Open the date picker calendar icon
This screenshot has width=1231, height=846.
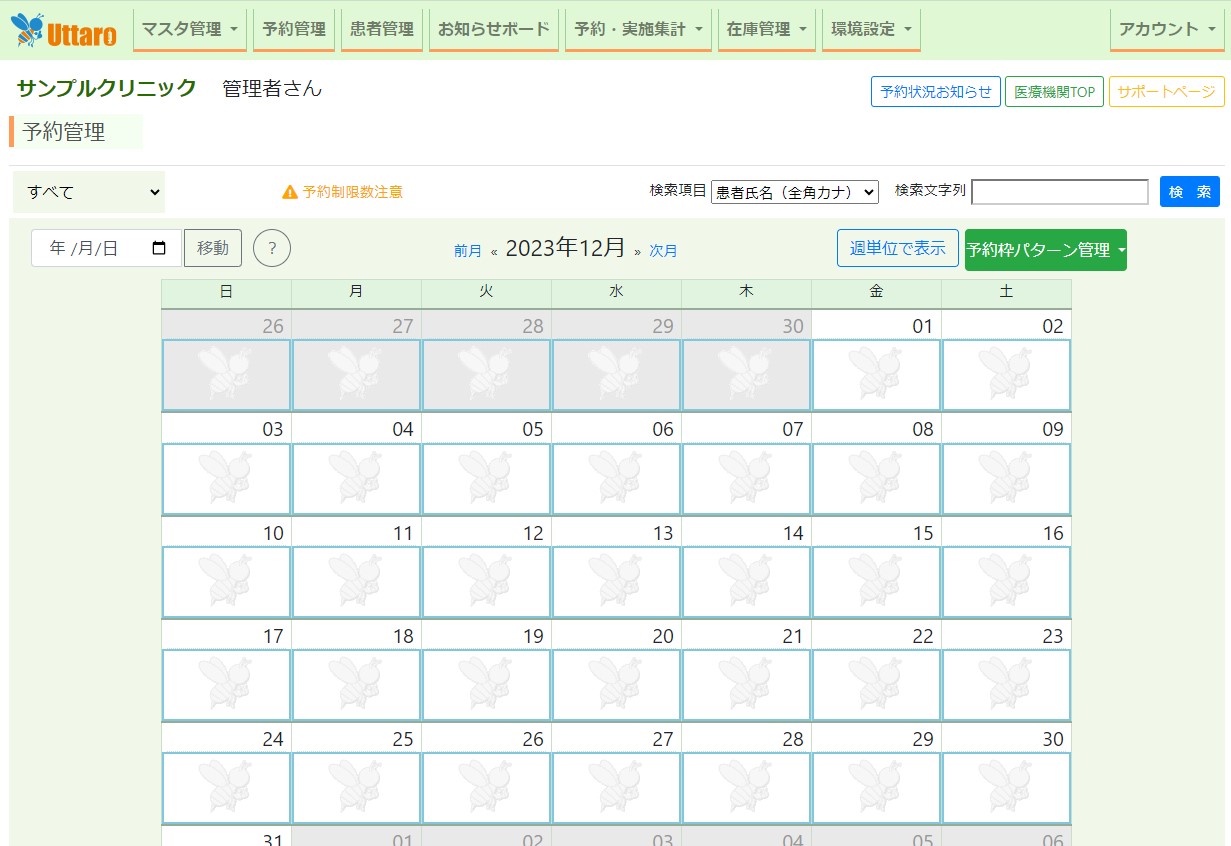(x=159, y=248)
